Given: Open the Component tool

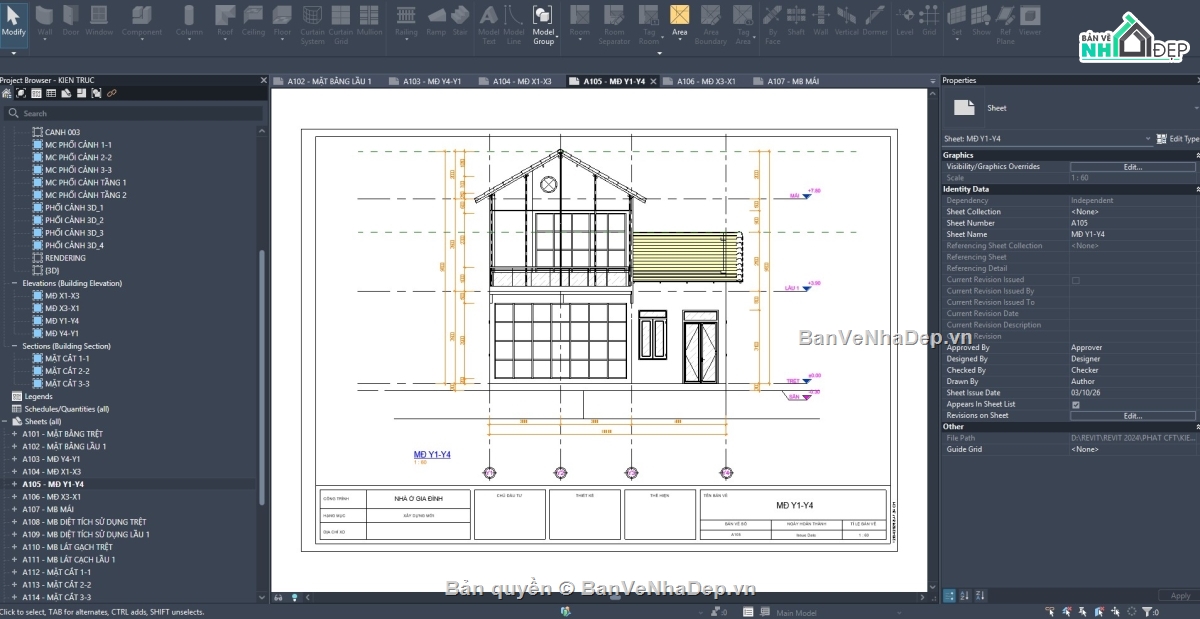Looking at the screenshot, I should tap(142, 20).
